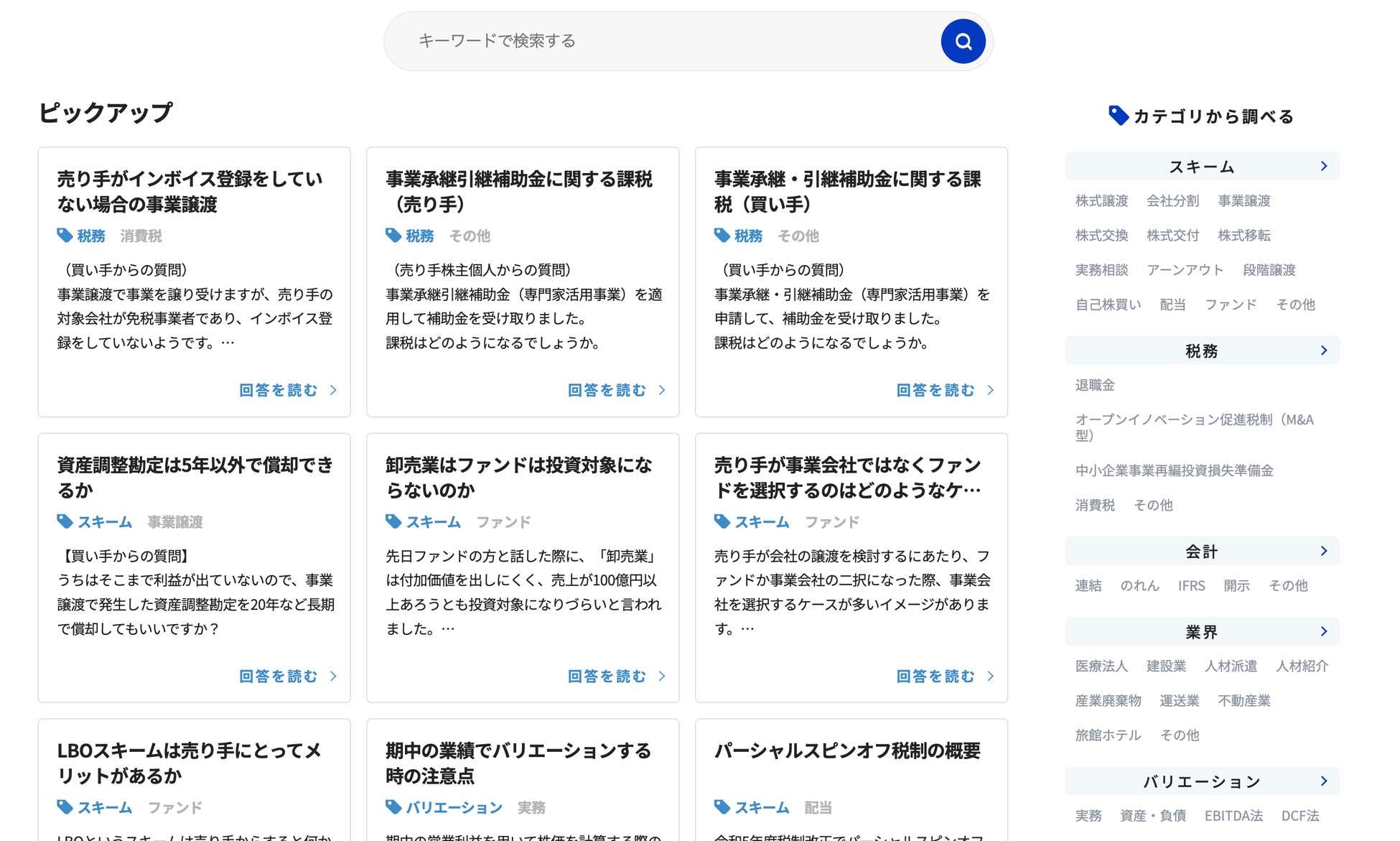Click tag icon on 卸売業はファンド card
This screenshot has width=1400, height=841.
coord(393,521)
